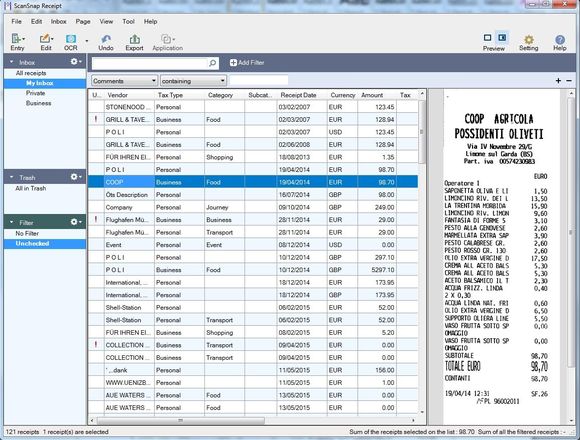Open the Edit toolbar icon

pyautogui.click(x=45, y=38)
